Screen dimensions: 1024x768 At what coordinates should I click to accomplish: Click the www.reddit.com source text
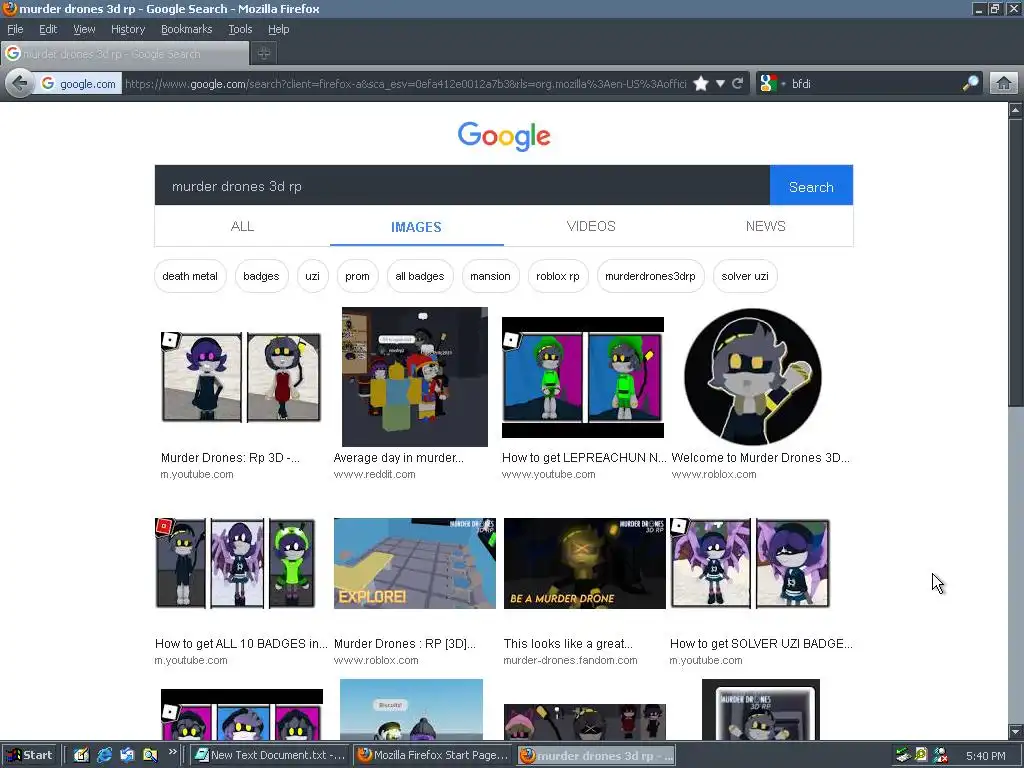(374, 474)
